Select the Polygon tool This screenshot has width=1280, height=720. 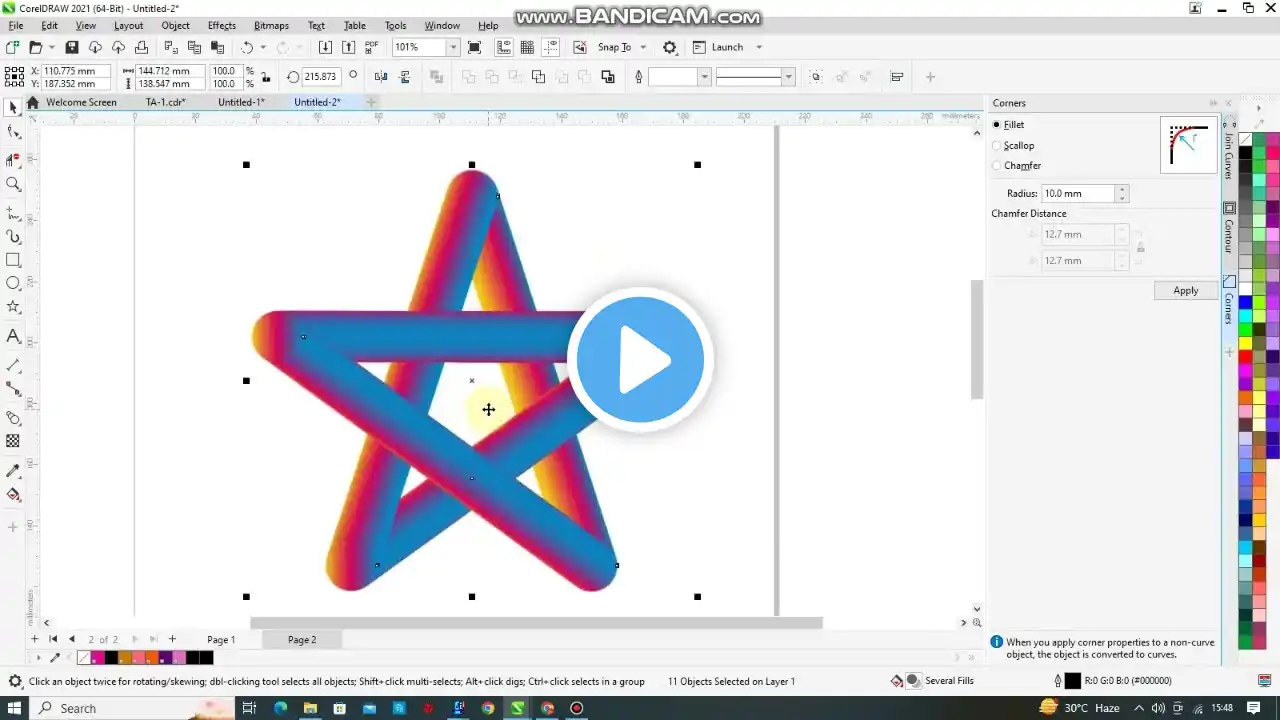(13, 306)
